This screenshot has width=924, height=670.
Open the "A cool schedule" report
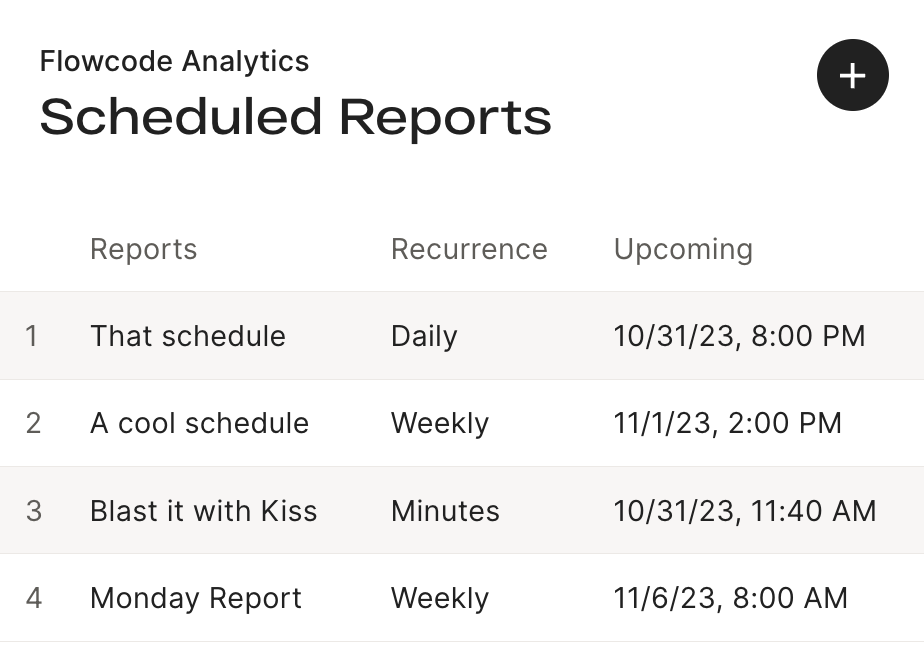199,424
